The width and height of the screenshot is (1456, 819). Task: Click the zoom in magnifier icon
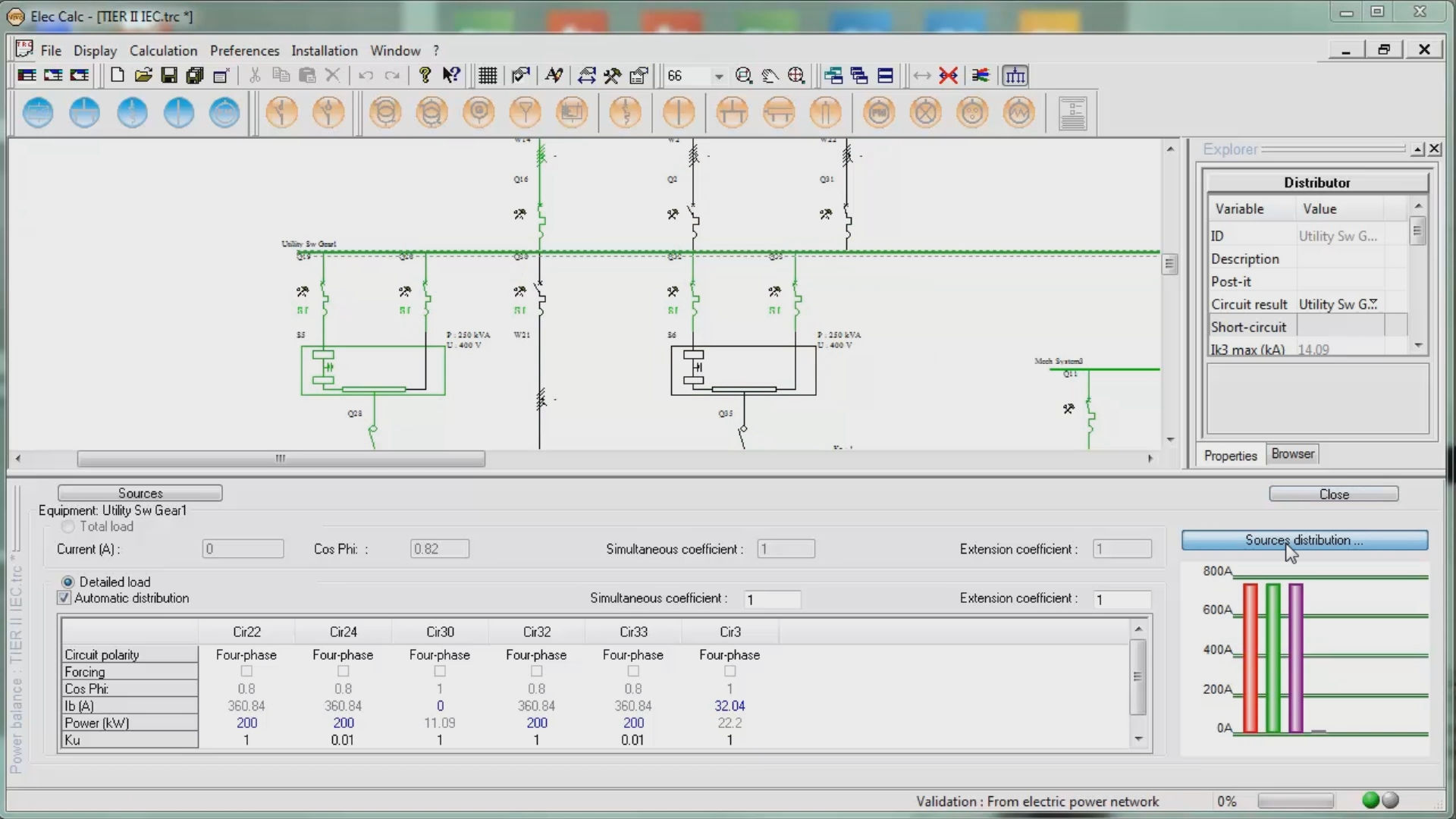(796, 75)
